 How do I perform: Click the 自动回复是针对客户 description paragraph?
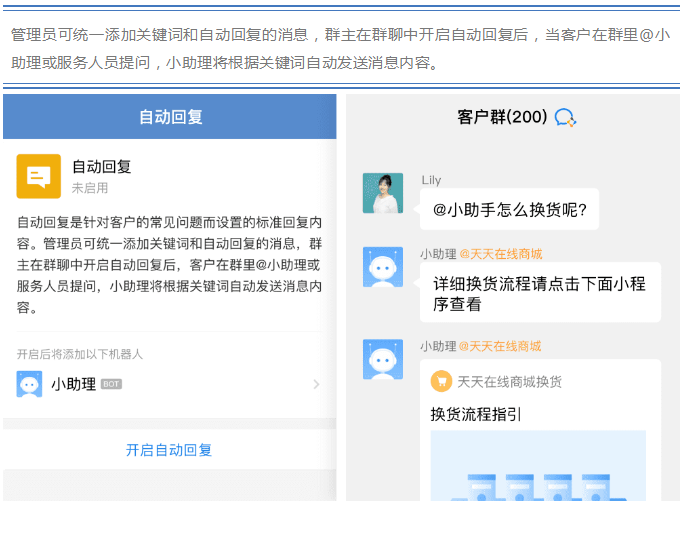pos(170,265)
